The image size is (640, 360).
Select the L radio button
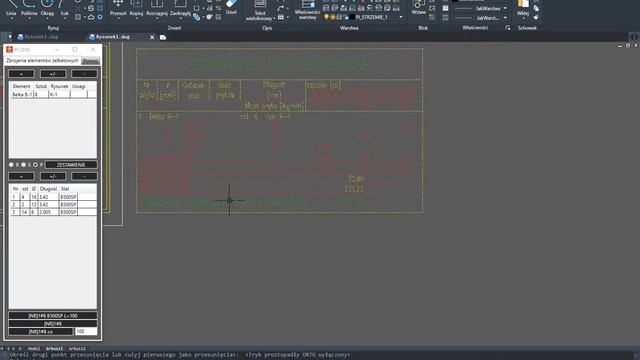[23, 164]
